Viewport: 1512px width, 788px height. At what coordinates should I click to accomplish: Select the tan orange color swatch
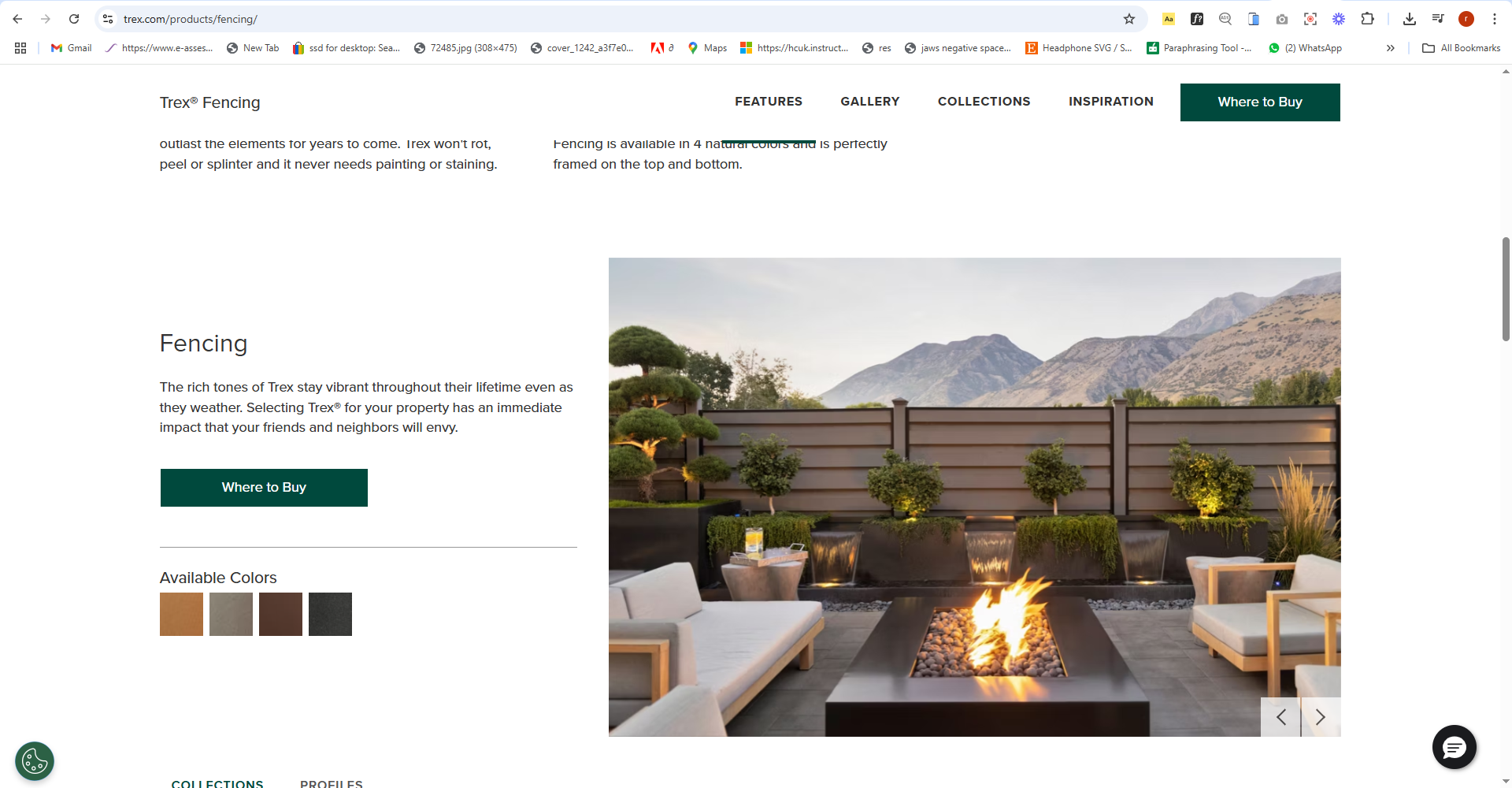181,614
